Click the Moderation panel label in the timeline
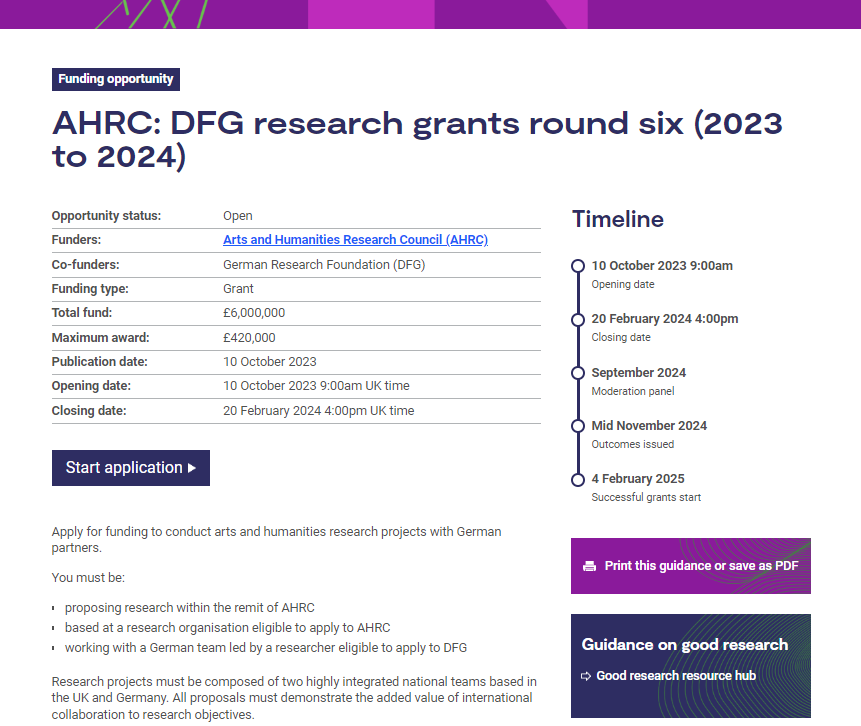The height and width of the screenshot is (726, 861). [633, 392]
